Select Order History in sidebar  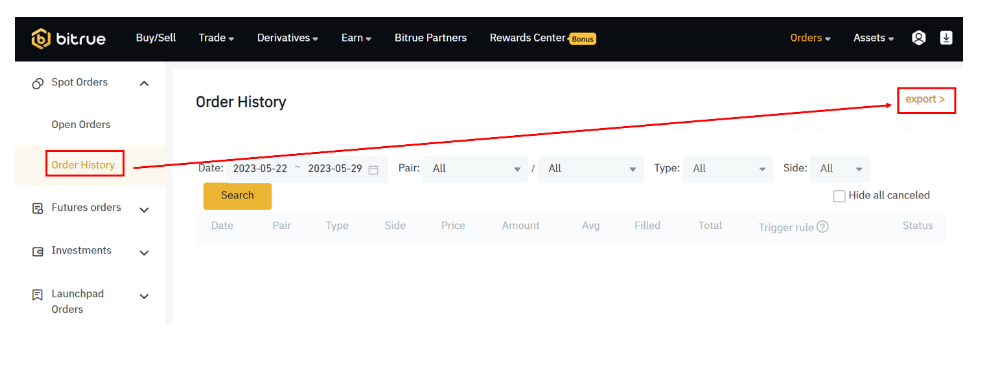[x=83, y=165]
